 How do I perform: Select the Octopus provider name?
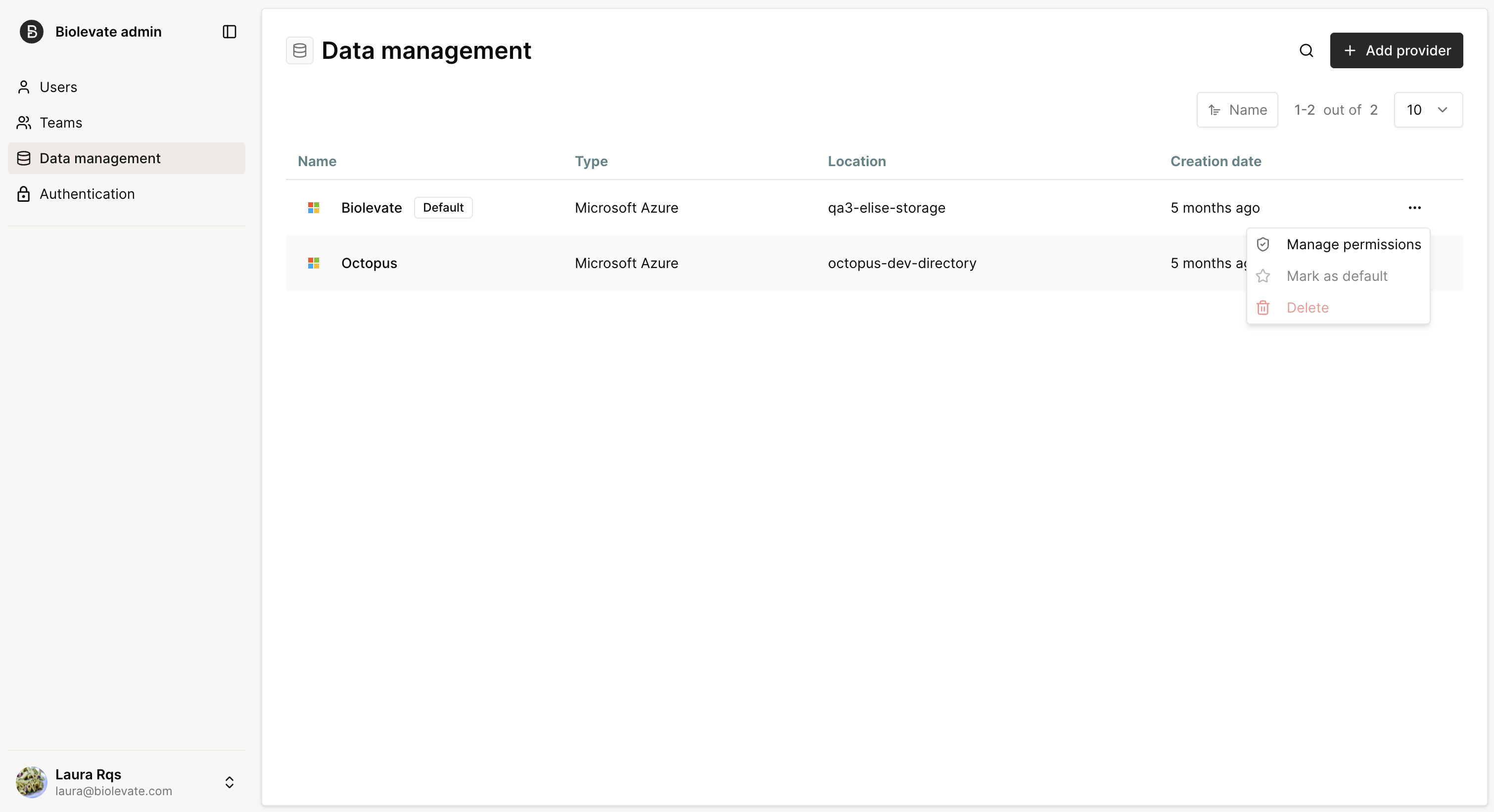pos(369,263)
